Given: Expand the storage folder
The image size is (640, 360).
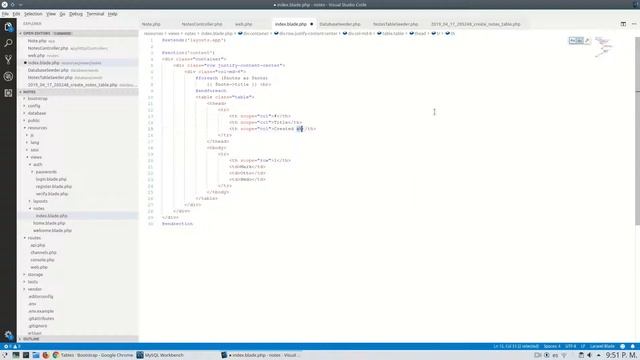Looking at the screenshot, I should (35, 275).
